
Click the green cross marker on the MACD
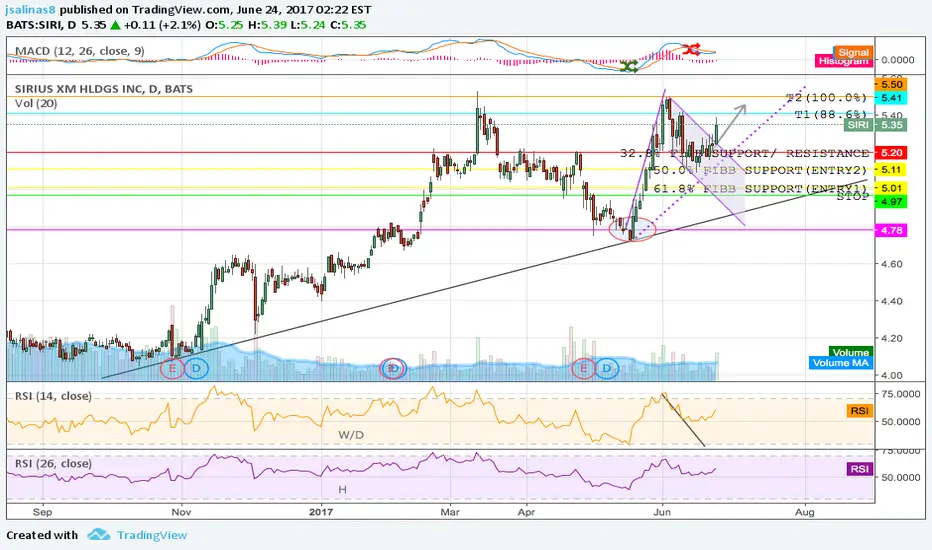pos(628,66)
